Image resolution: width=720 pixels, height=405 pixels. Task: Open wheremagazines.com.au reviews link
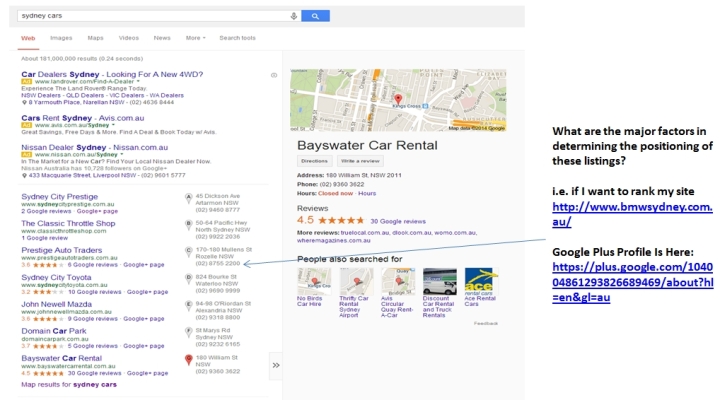click(333, 240)
